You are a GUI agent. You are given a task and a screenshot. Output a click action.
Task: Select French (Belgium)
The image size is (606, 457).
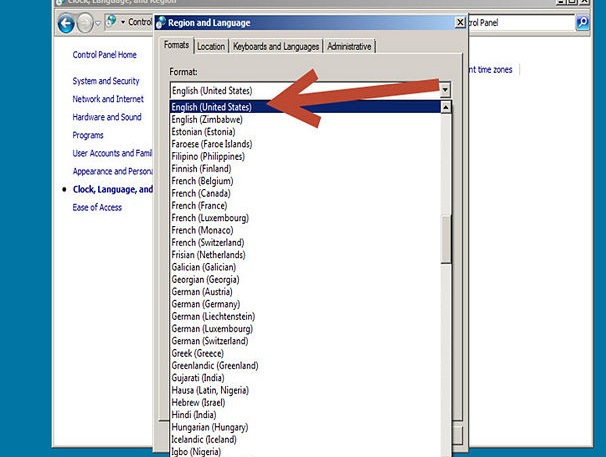click(x=305, y=181)
